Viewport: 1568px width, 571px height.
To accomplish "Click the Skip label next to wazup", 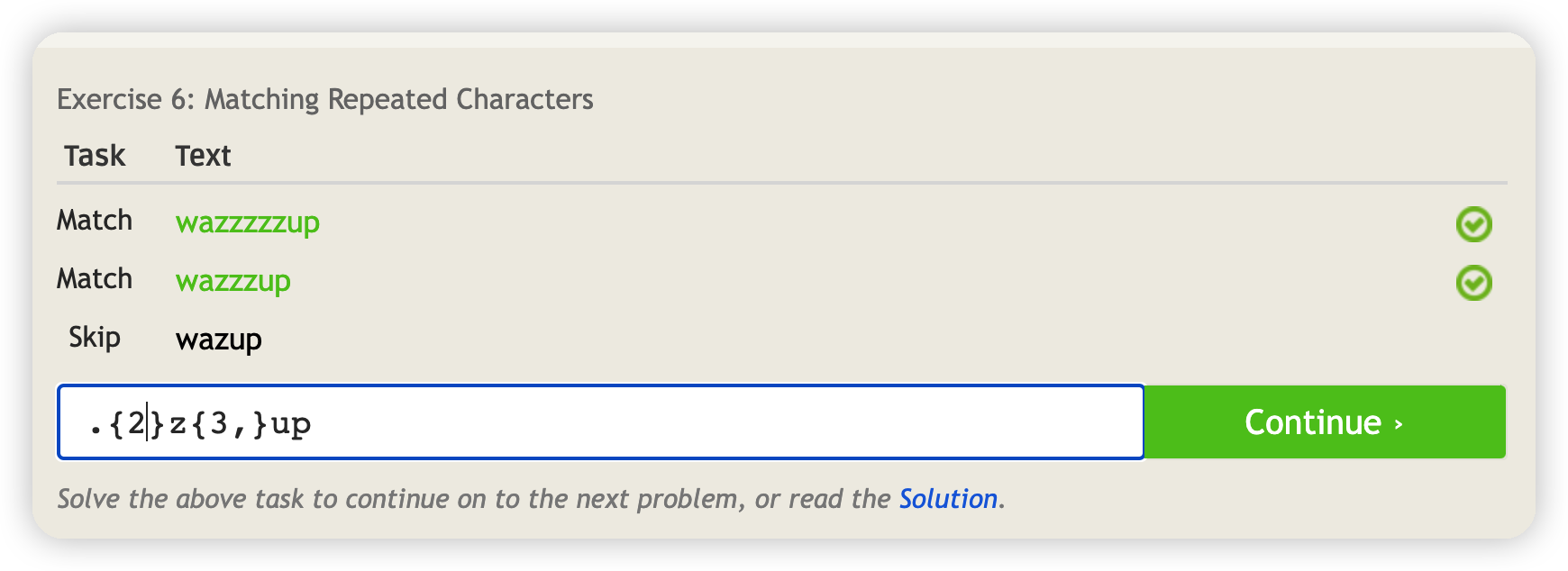I will click(x=95, y=338).
